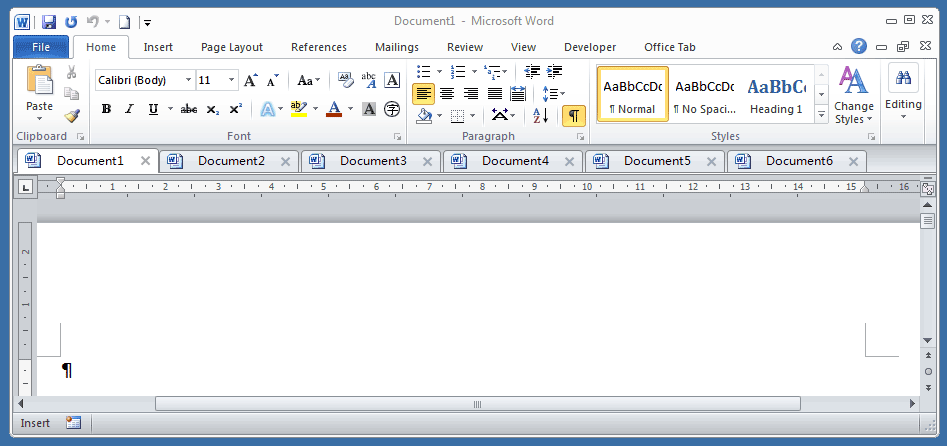Click the Phonetic Guide icon
947x446 pixels.
tap(368, 80)
